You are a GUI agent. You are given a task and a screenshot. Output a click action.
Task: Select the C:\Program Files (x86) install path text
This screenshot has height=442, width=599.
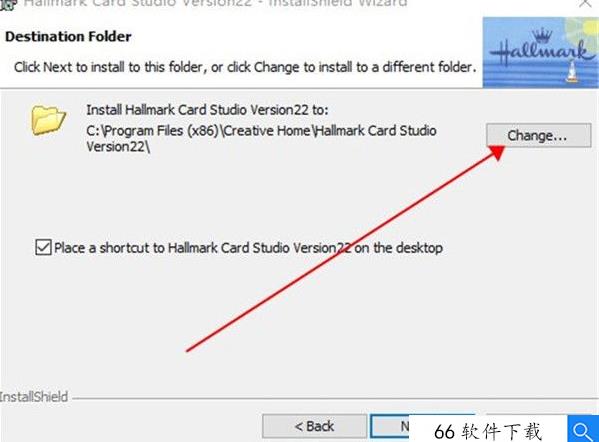click(x=261, y=138)
